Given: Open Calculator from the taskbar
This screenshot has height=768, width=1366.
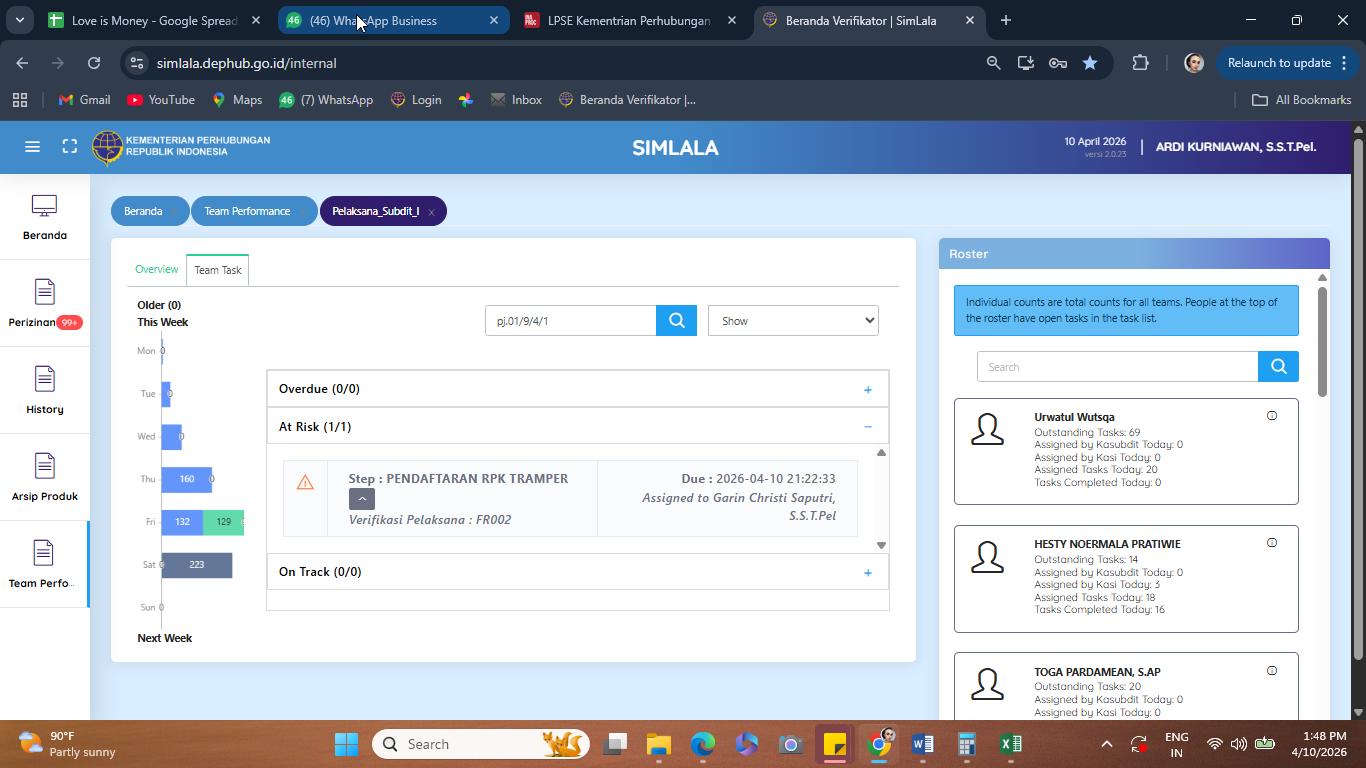Looking at the screenshot, I should click(966, 744).
